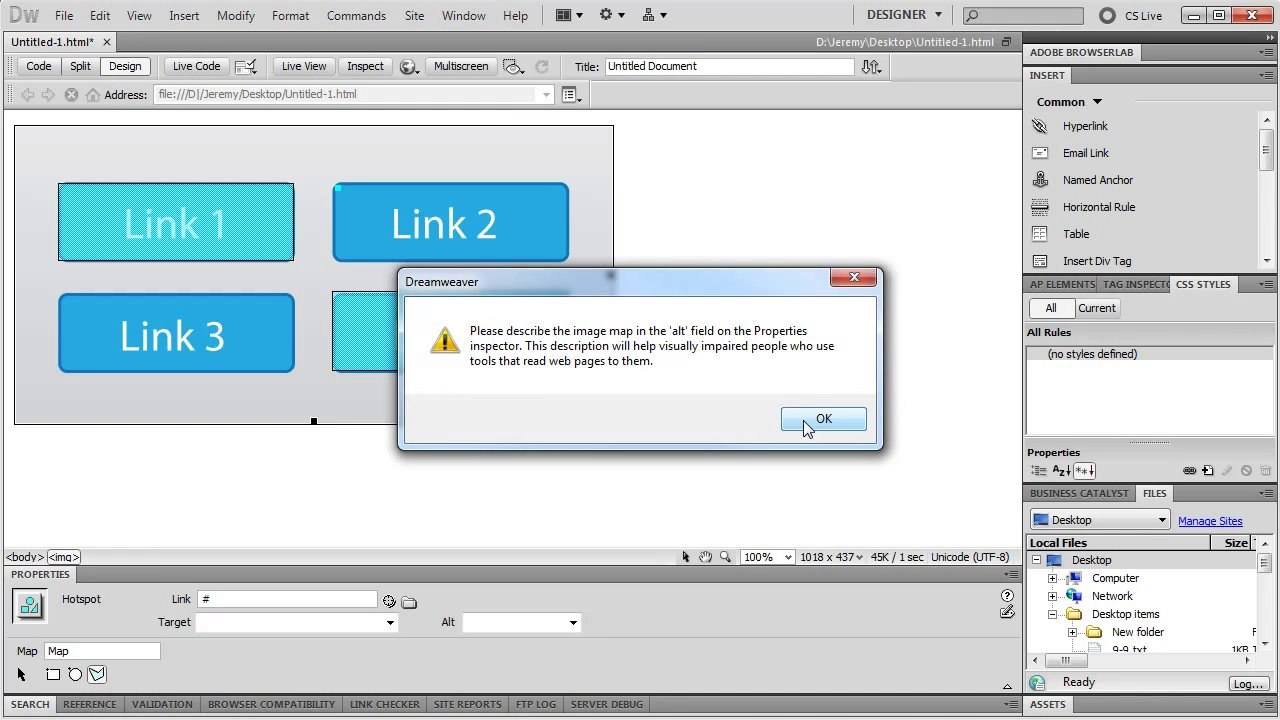
Task: Click the Point to File target icon
Action: (389, 601)
